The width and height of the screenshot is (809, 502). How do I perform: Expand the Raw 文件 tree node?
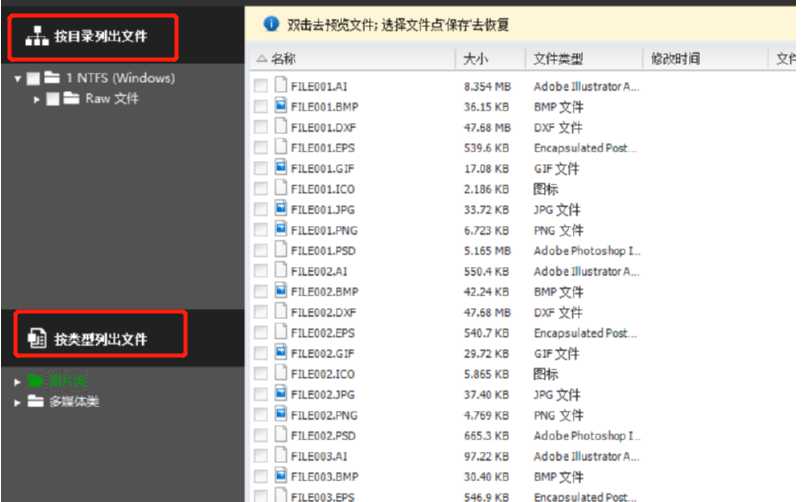click(37, 99)
